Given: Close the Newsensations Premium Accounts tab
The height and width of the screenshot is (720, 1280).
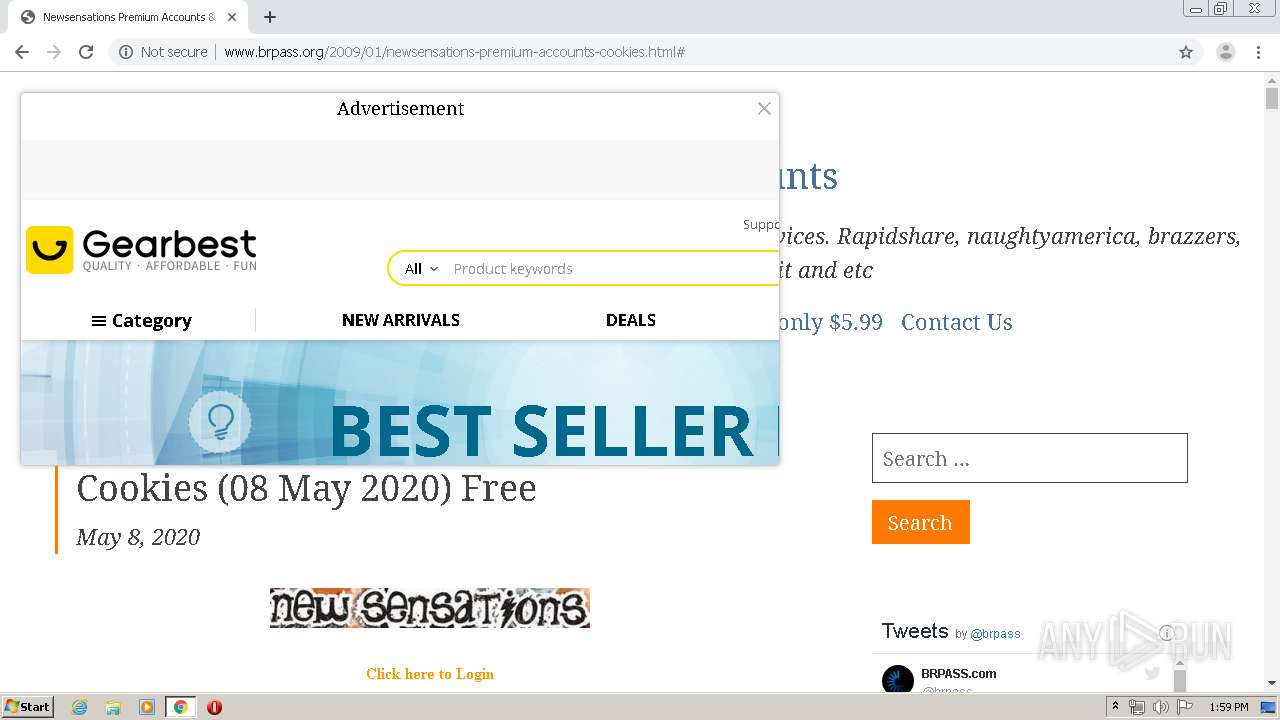Looking at the screenshot, I should 232,17.
